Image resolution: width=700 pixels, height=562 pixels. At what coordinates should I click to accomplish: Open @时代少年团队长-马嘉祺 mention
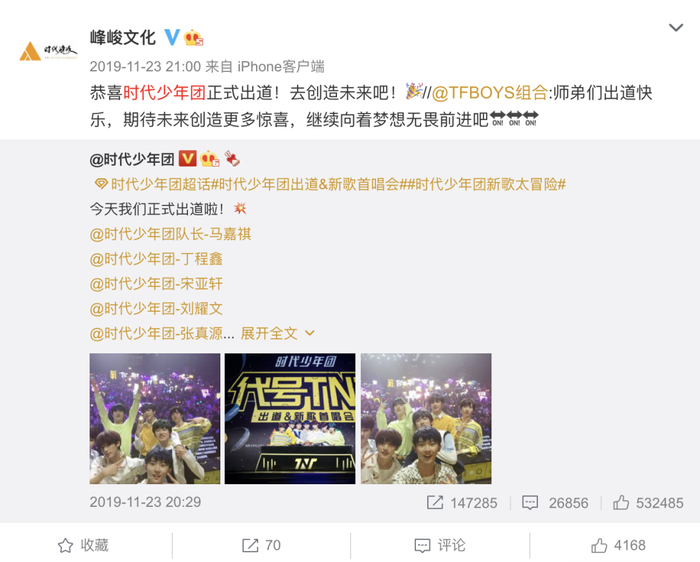(x=171, y=234)
